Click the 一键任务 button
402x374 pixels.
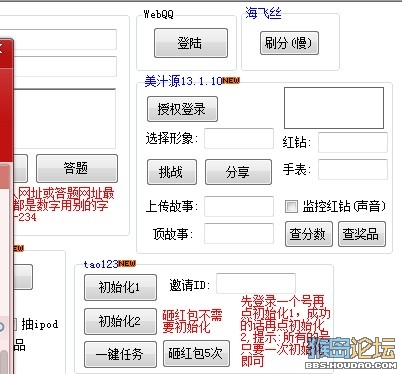click(x=120, y=354)
